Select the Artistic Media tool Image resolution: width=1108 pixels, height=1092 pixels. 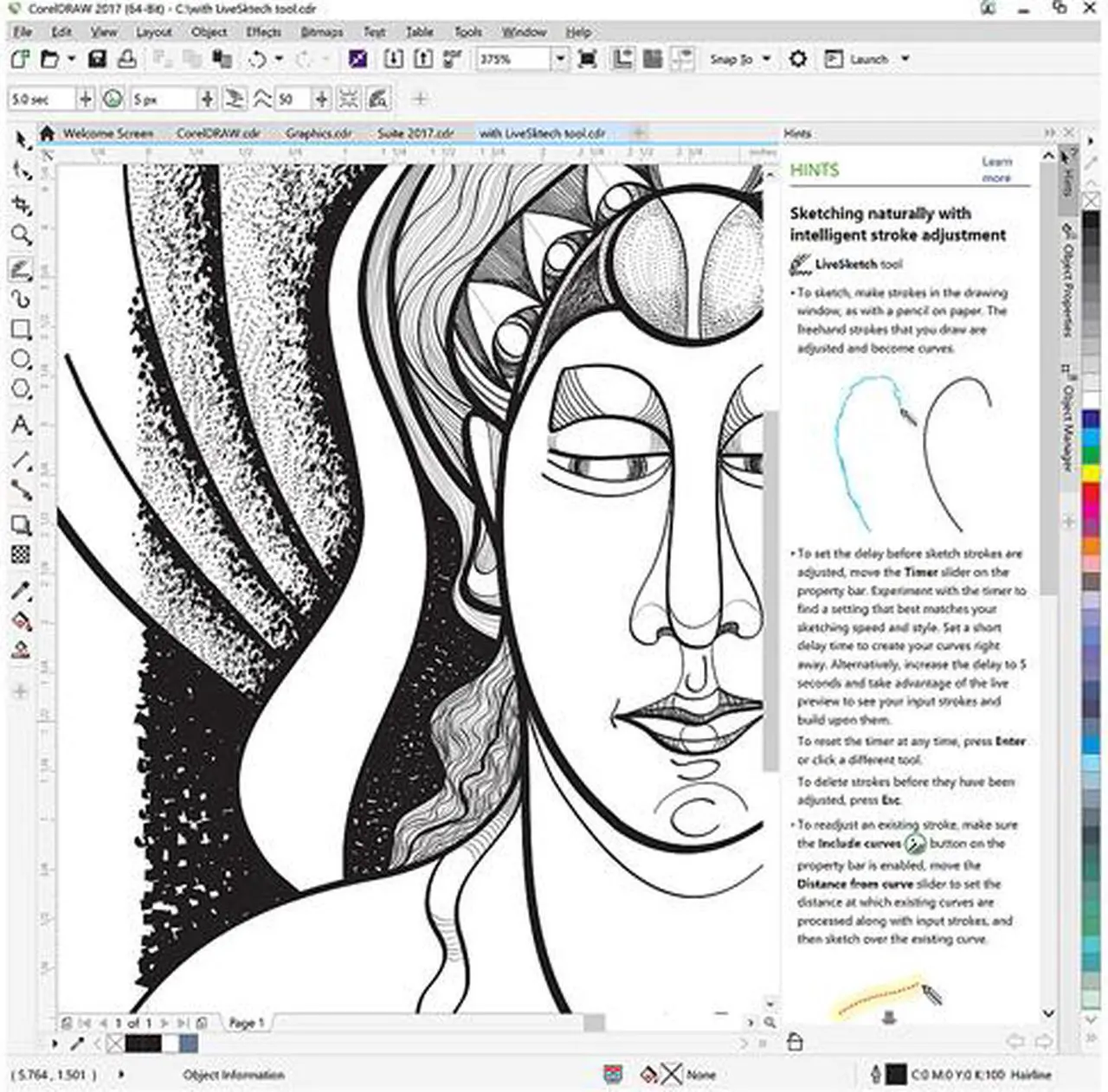[x=21, y=299]
